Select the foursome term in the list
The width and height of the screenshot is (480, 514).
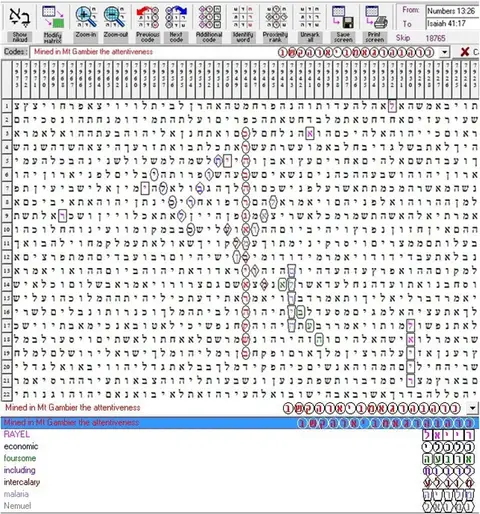[20, 458]
